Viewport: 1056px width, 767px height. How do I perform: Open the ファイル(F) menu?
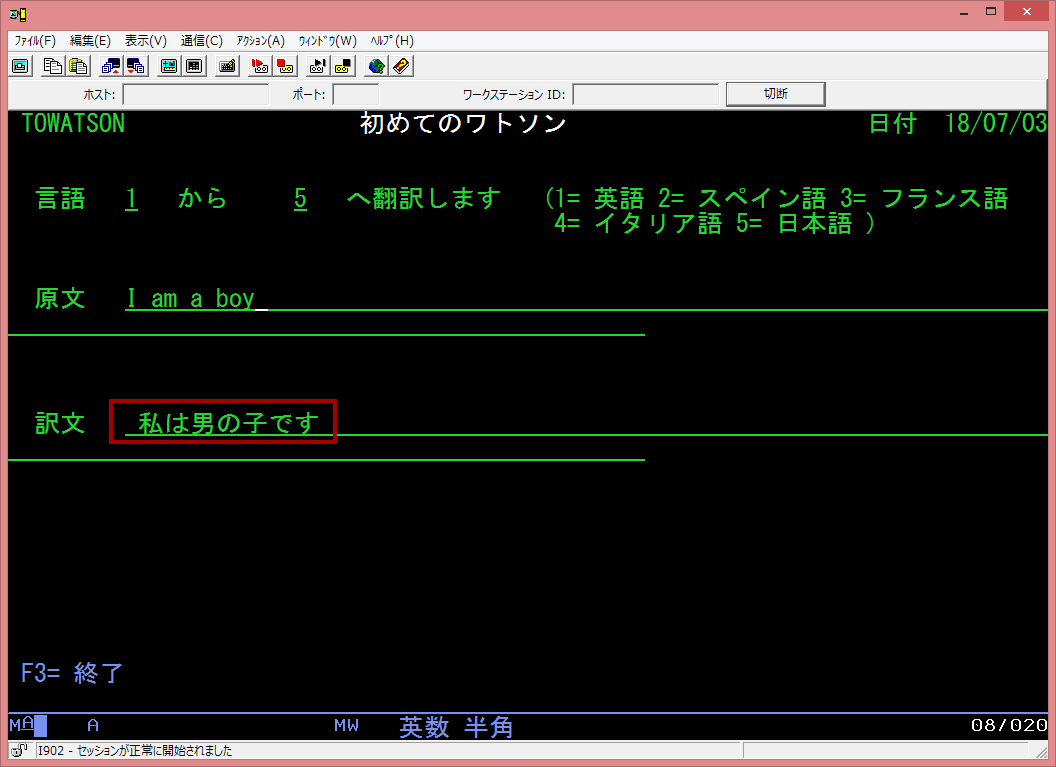tap(35, 41)
